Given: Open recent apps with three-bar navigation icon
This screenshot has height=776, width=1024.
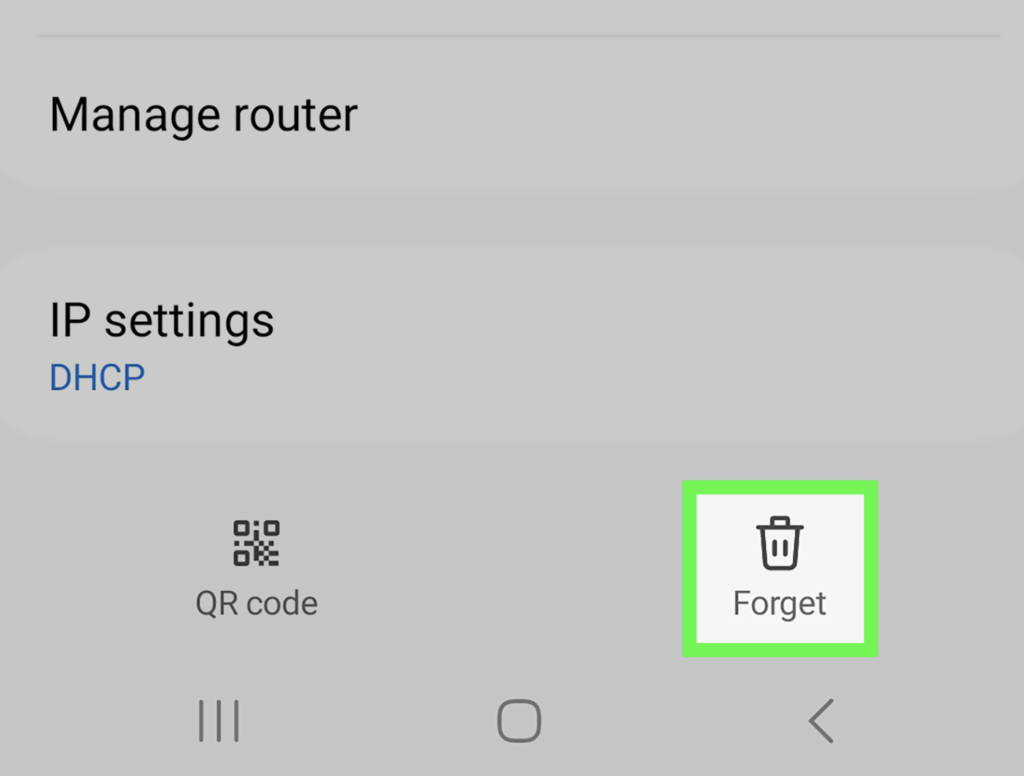Looking at the screenshot, I should (219, 721).
